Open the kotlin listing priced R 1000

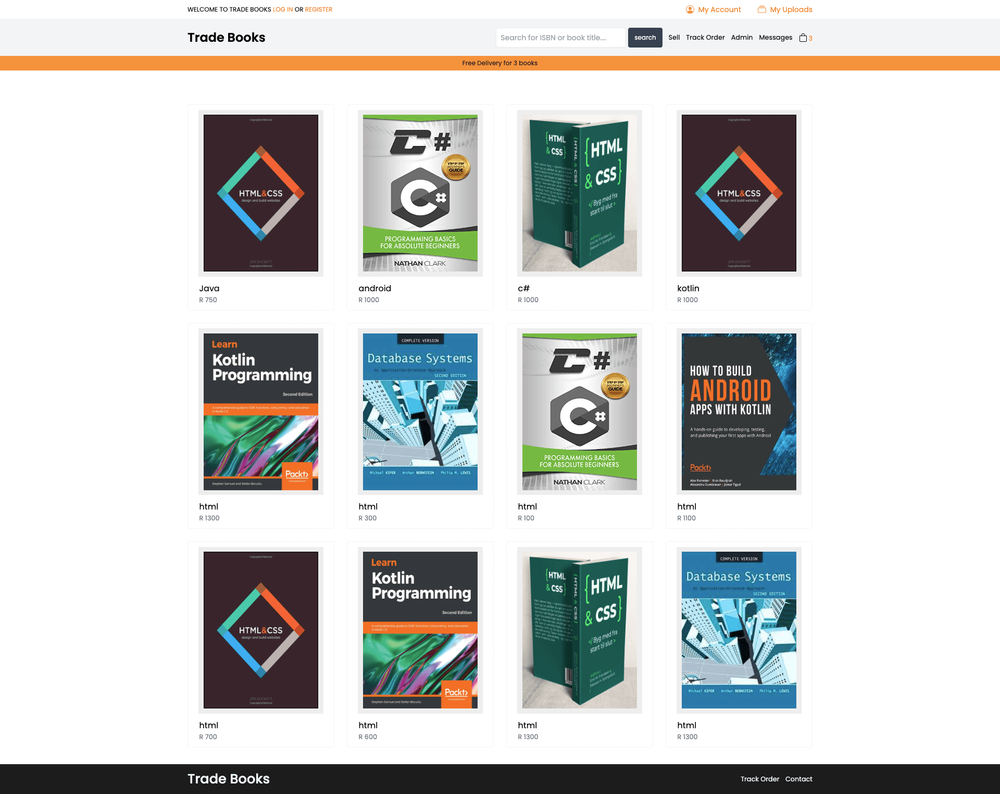click(x=738, y=192)
